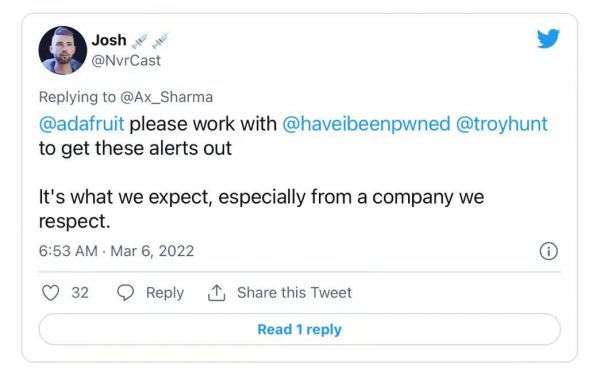Like the tweet with heart icon
600x374 pixels.
tap(50, 293)
